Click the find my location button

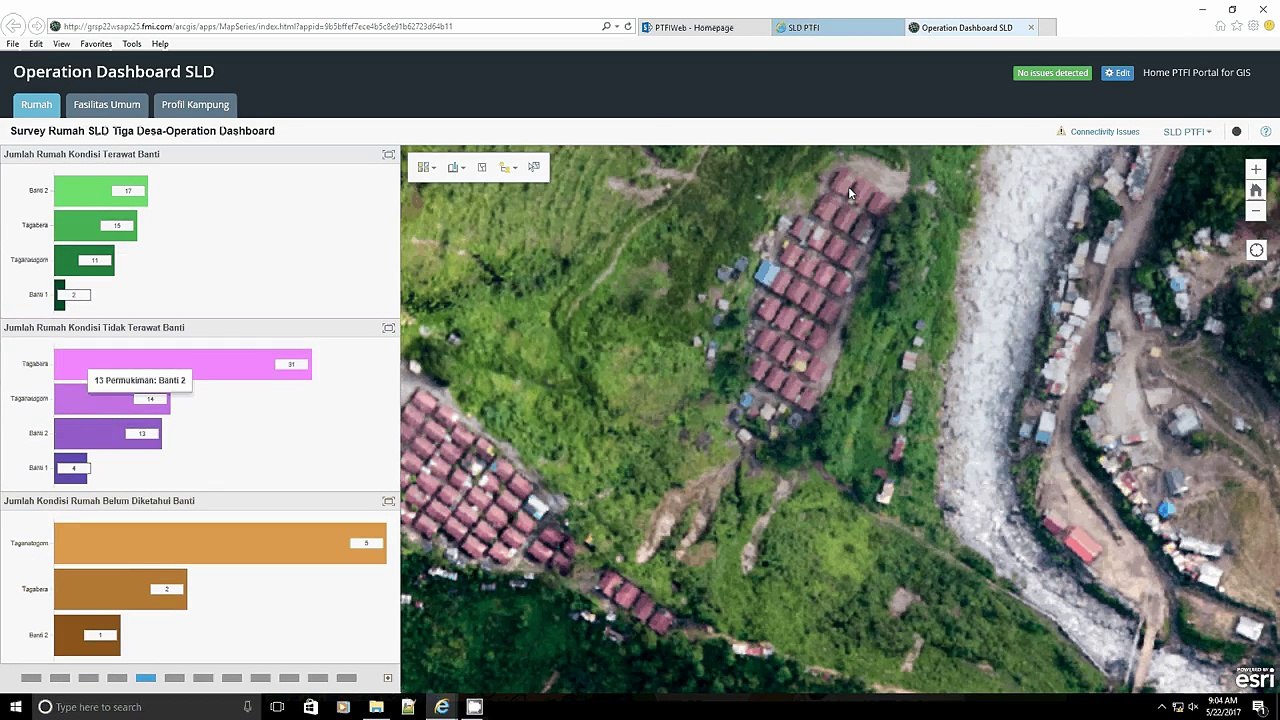point(1256,250)
